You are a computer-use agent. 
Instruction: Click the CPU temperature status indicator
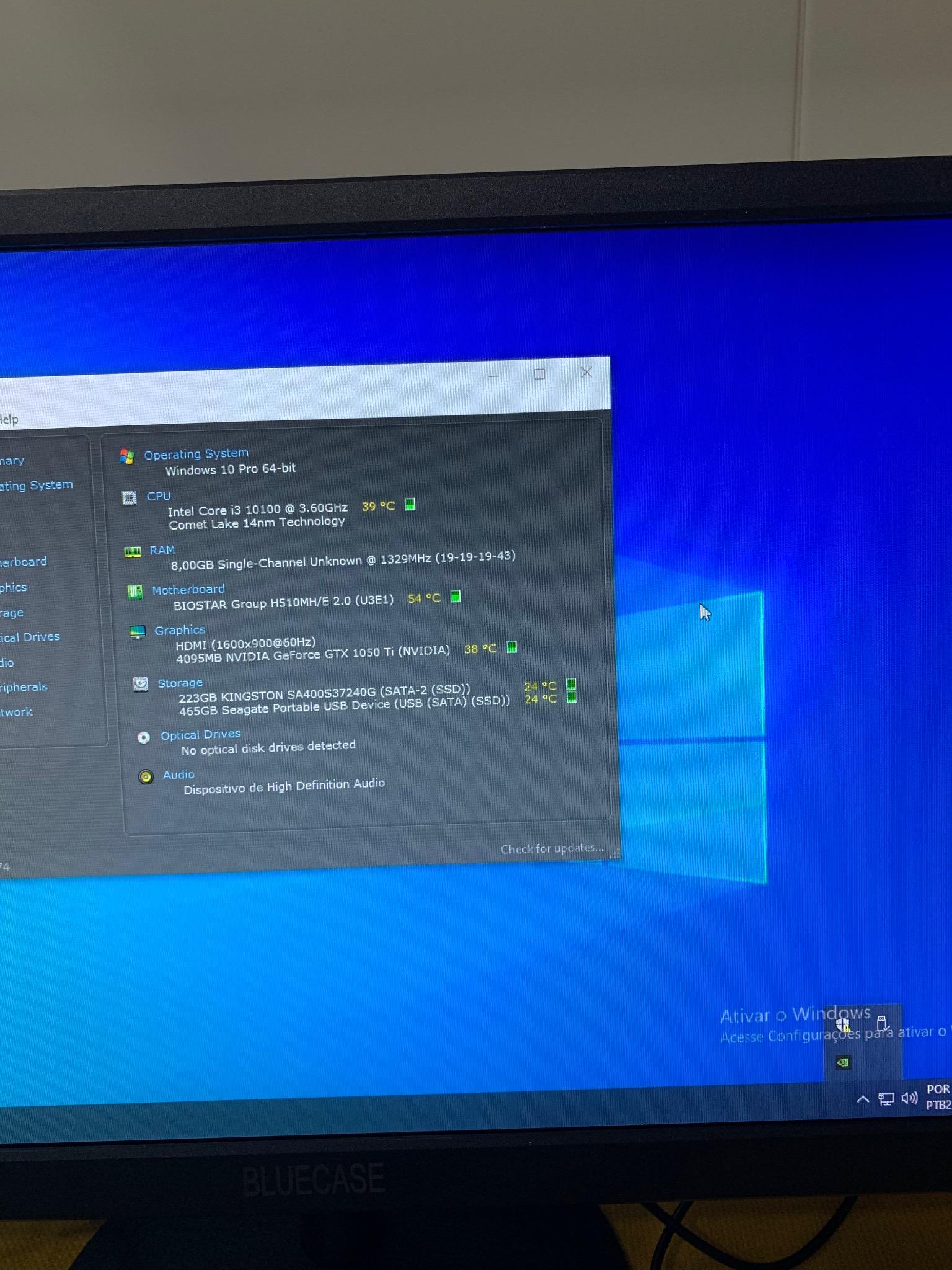point(410,504)
